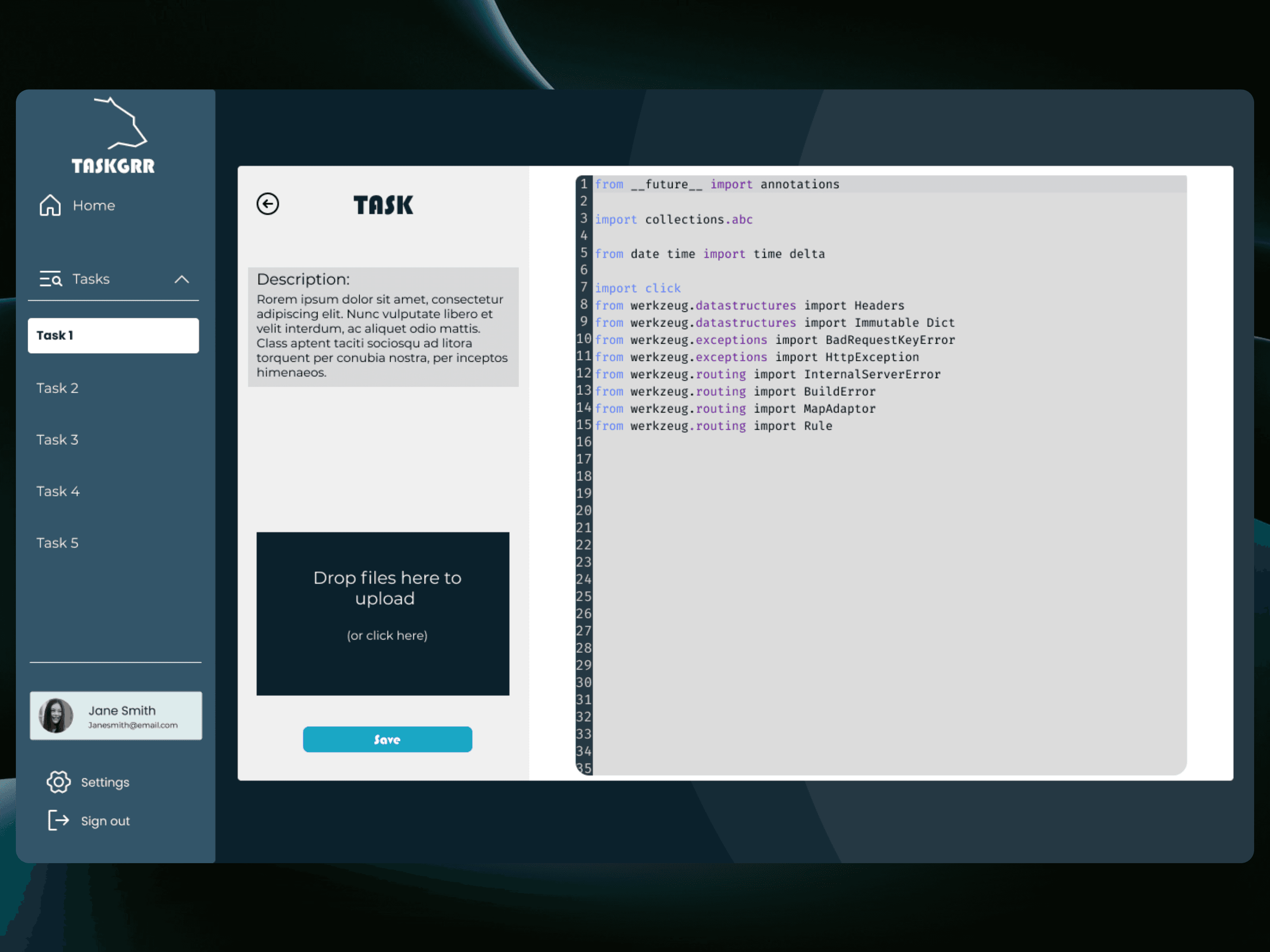This screenshot has height=952, width=1270.
Task: Click the '(or click here)' upload link
Action: [387, 635]
